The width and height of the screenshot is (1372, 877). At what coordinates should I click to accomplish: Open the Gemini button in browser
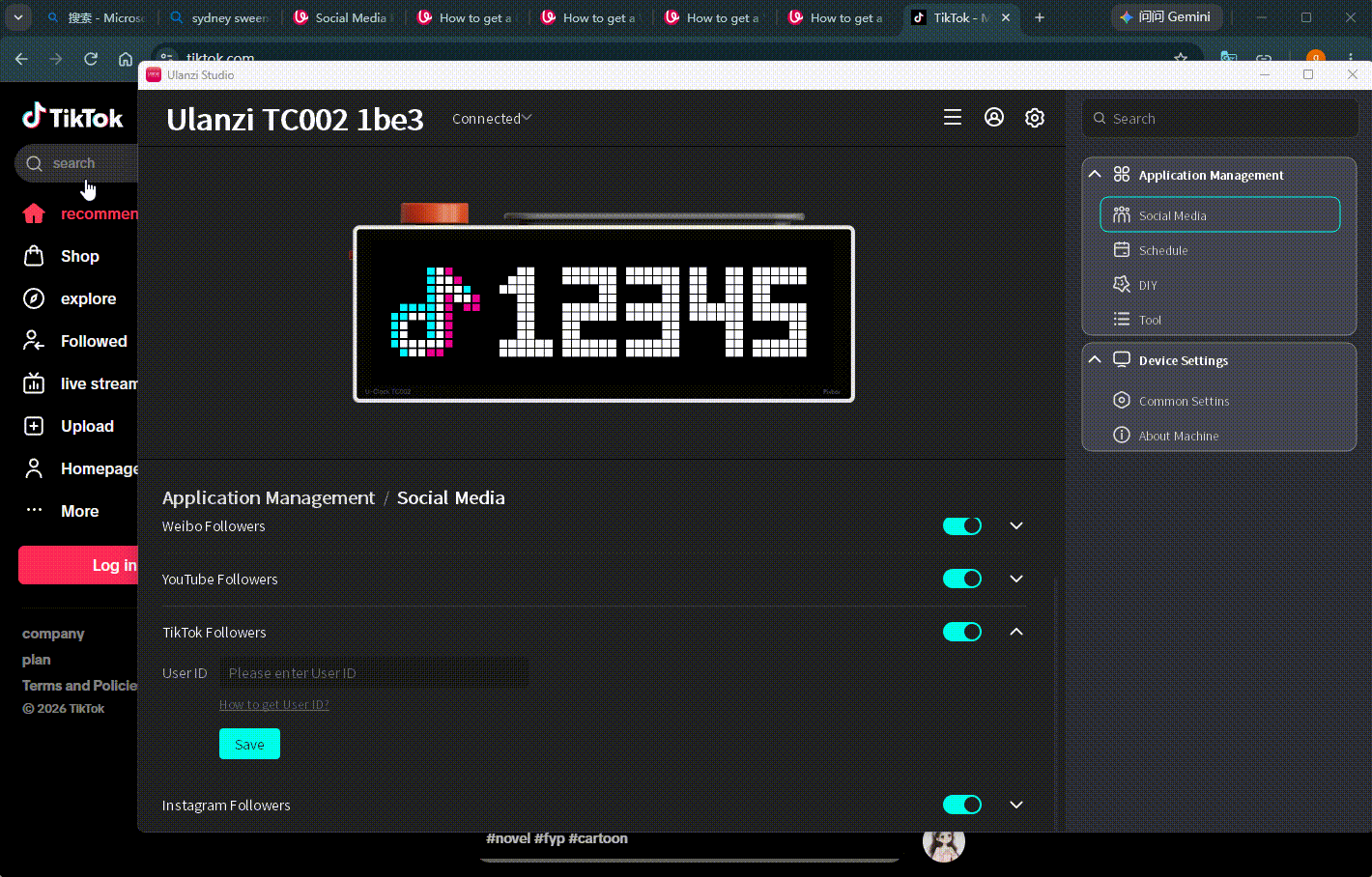pyautogui.click(x=1166, y=17)
